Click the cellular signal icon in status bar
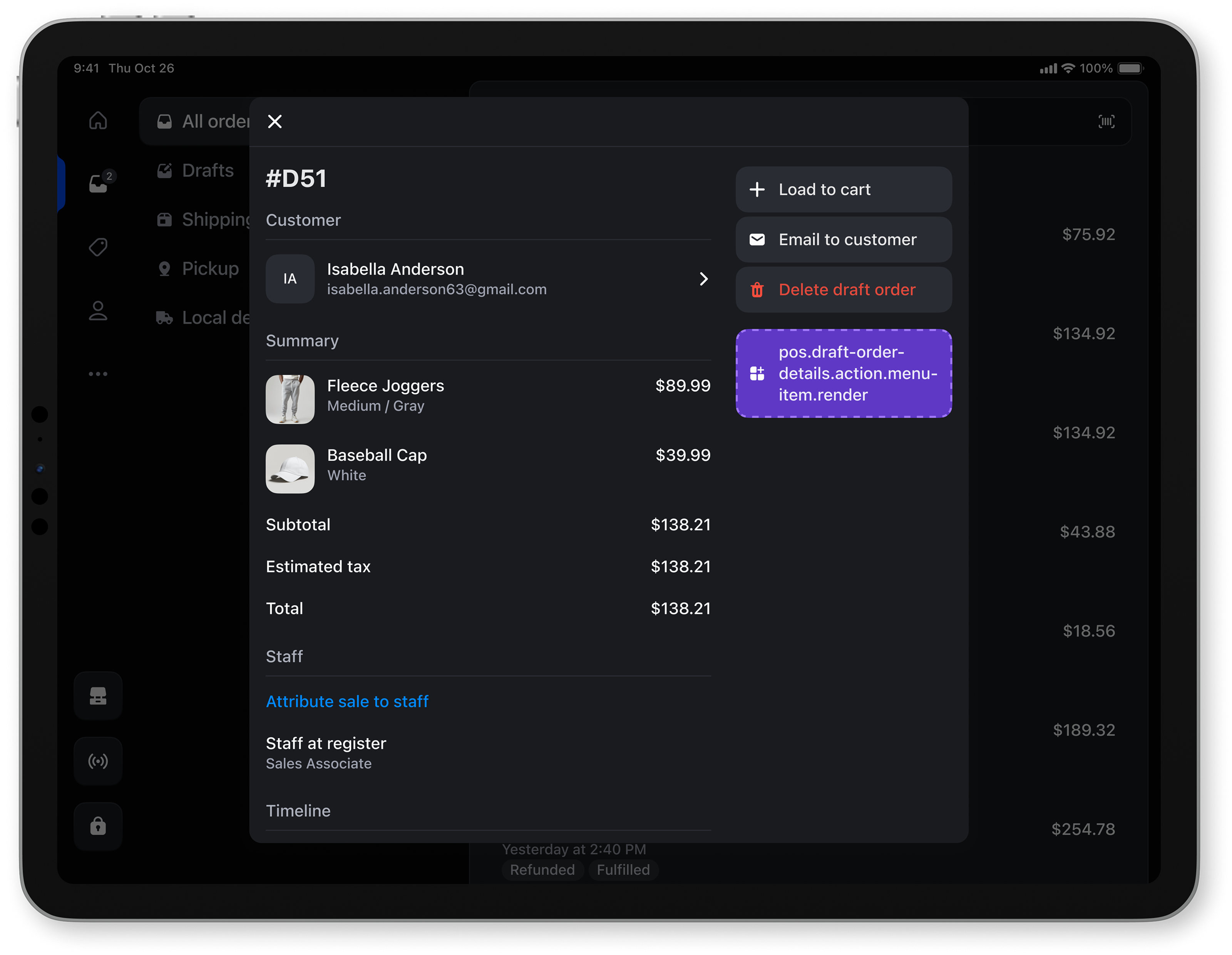Viewport: 1232px width, 955px height. (1048, 69)
